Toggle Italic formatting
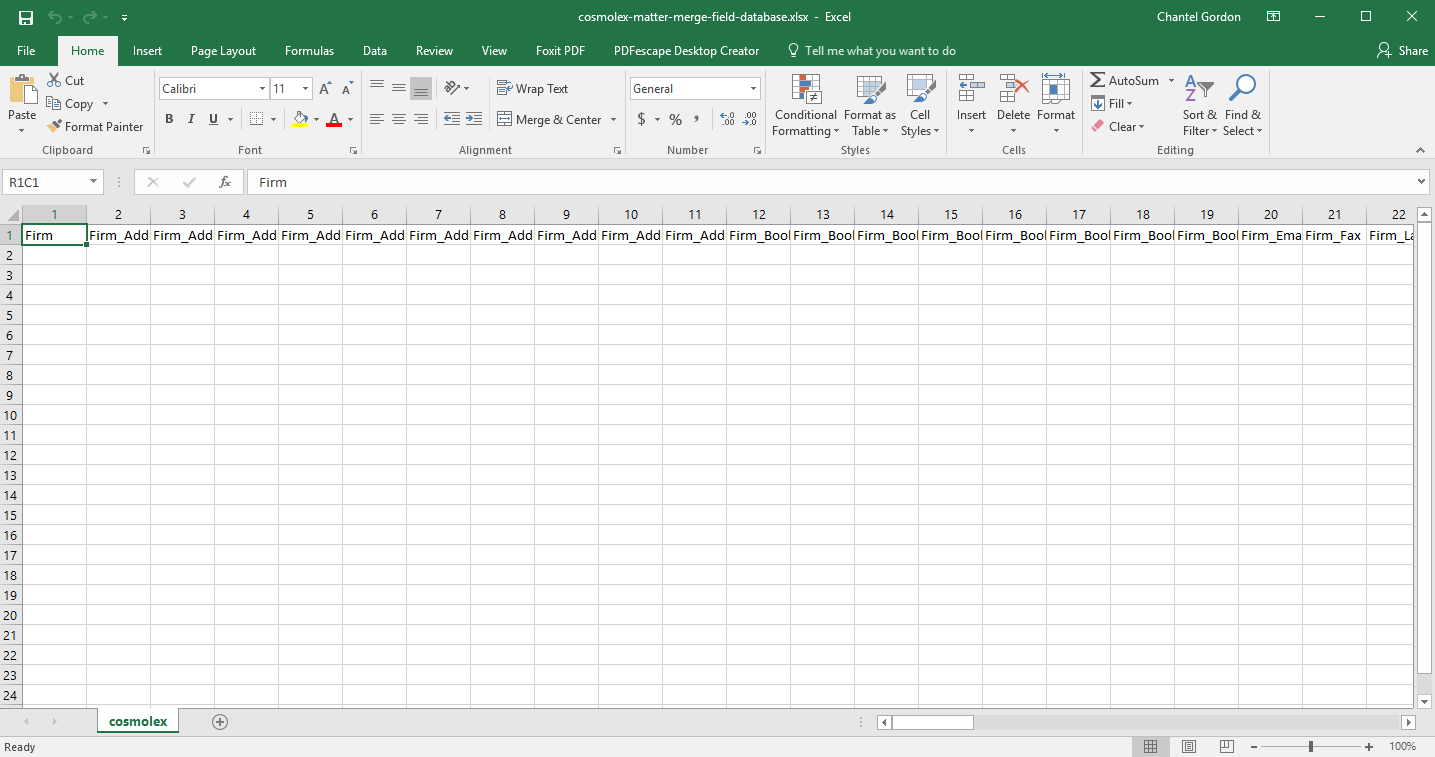1435x757 pixels. click(191, 119)
